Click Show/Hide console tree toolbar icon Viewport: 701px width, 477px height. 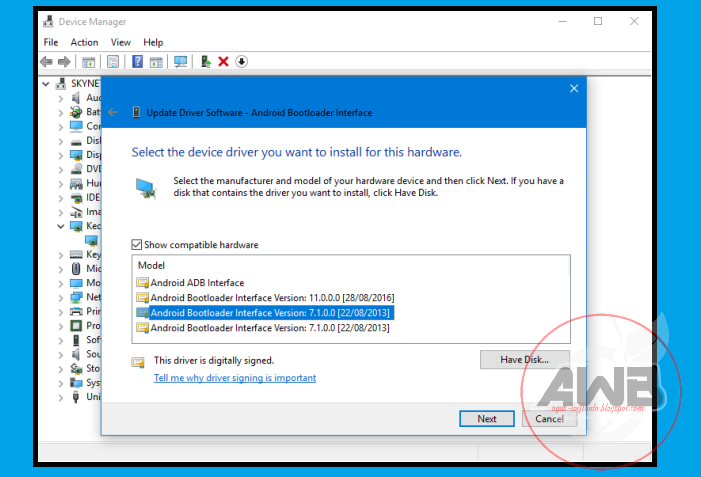89,62
